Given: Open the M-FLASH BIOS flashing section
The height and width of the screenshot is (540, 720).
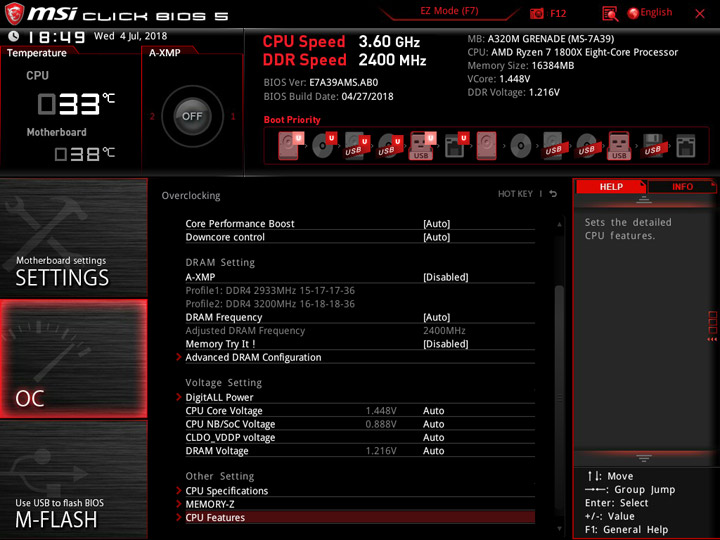Looking at the screenshot, I should [x=73, y=480].
